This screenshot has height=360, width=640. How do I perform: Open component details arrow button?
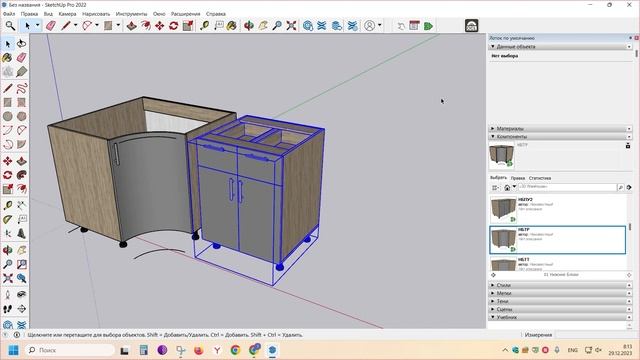[629, 187]
